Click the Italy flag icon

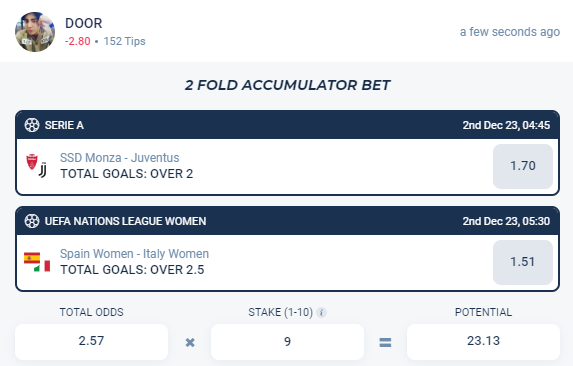[42, 266]
